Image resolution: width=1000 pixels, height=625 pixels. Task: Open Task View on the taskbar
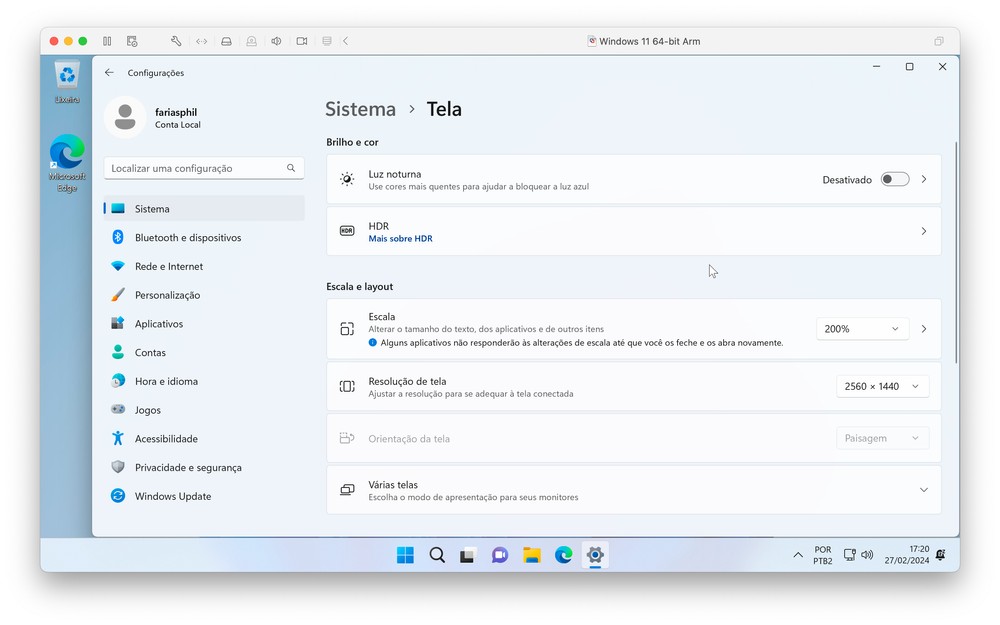tap(468, 555)
